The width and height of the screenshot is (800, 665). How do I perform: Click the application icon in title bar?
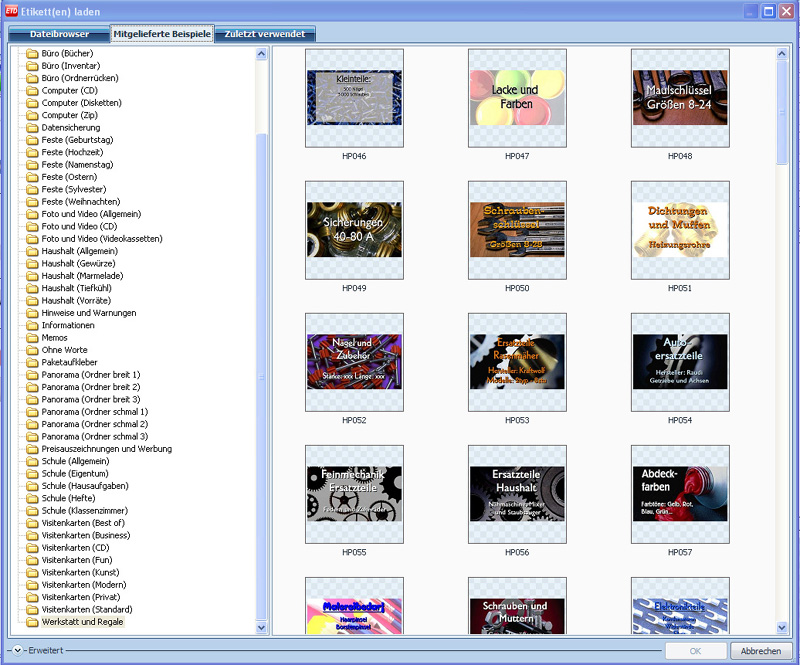click(11, 10)
